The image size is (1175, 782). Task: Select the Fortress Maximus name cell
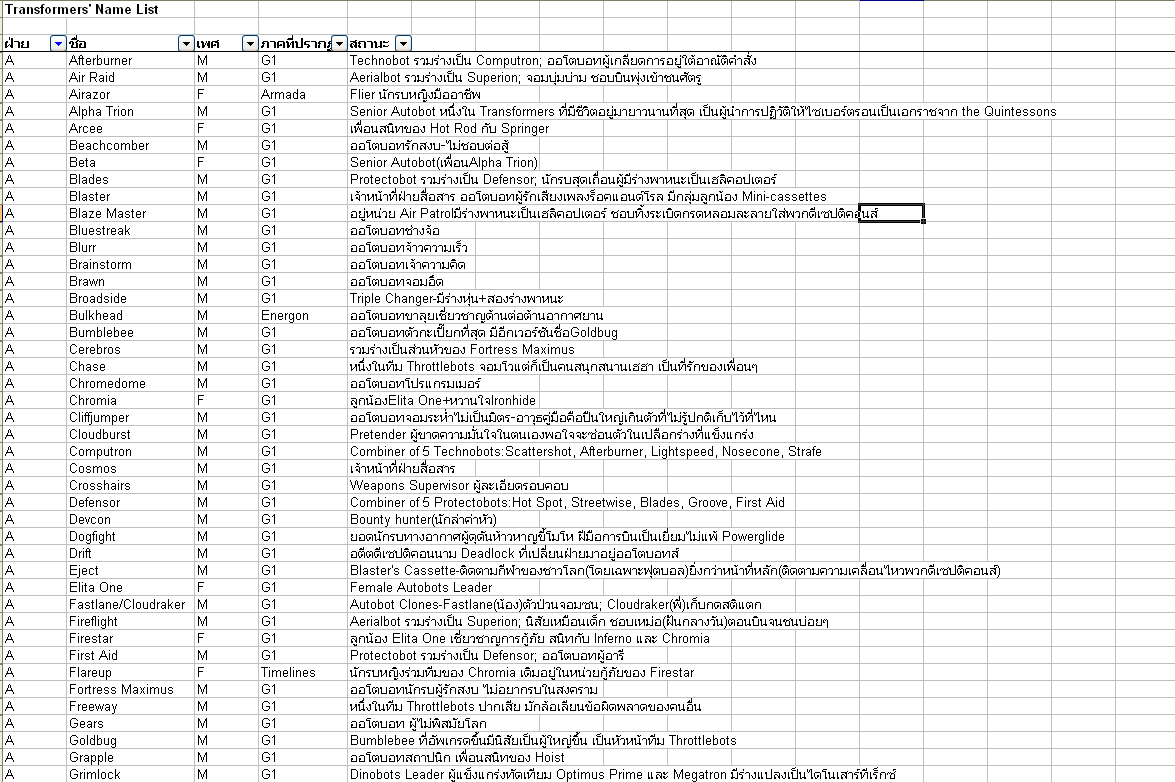coord(130,690)
